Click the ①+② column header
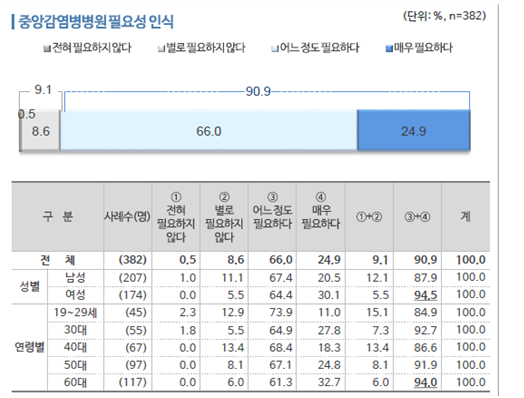The image size is (524, 398). 369,217
